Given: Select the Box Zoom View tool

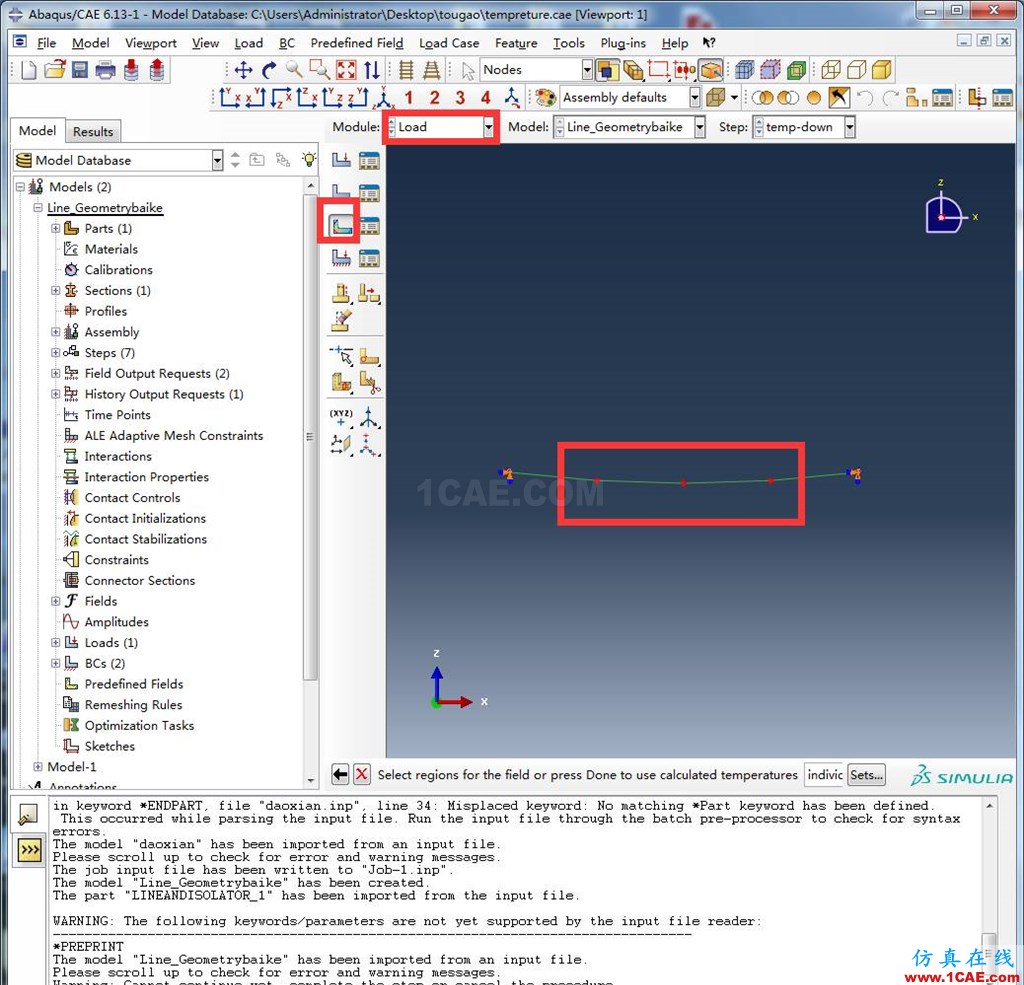Looking at the screenshot, I should pyautogui.click(x=319, y=69).
